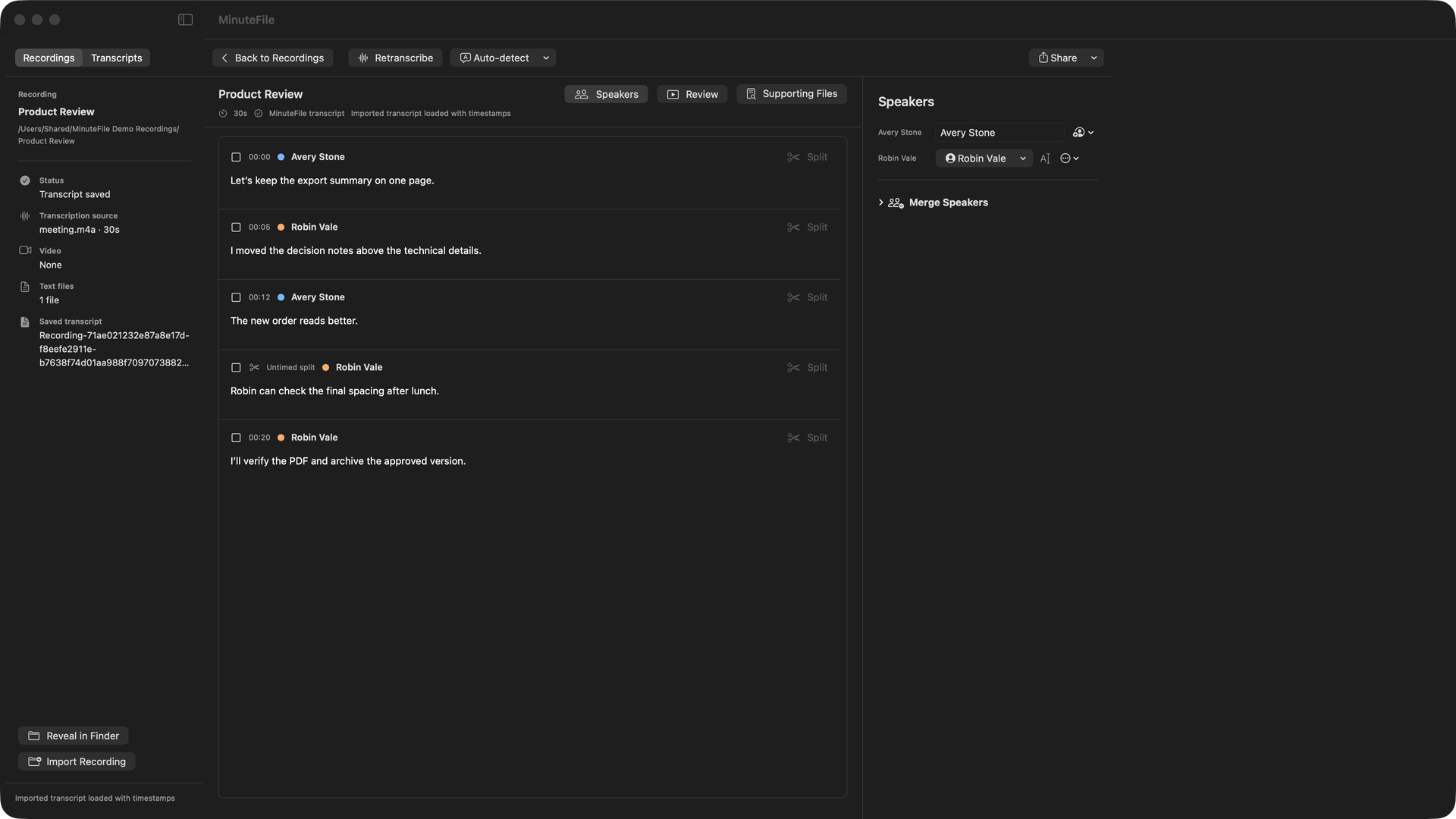Tick the checkbox for the 00:20 segment
The width and height of the screenshot is (1456, 819).
236,438
